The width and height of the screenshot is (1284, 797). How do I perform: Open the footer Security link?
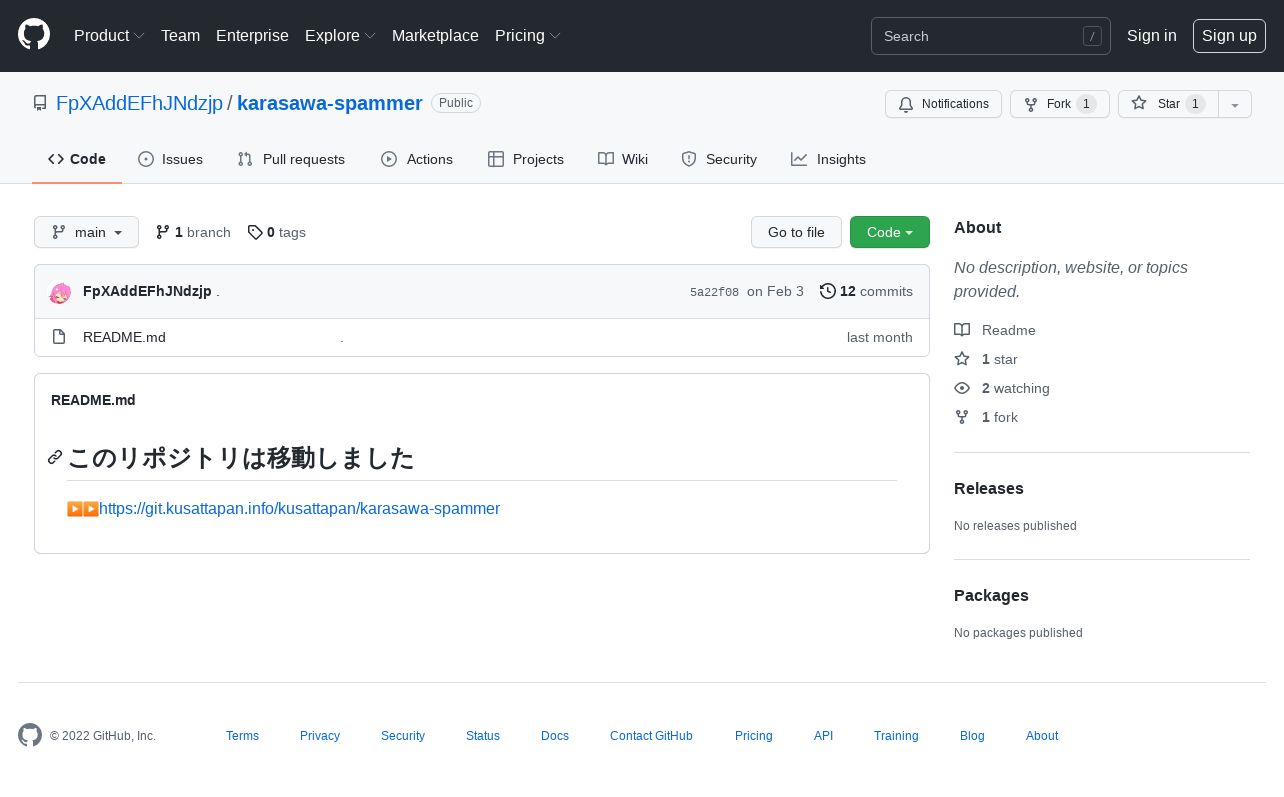coord(403,736)
